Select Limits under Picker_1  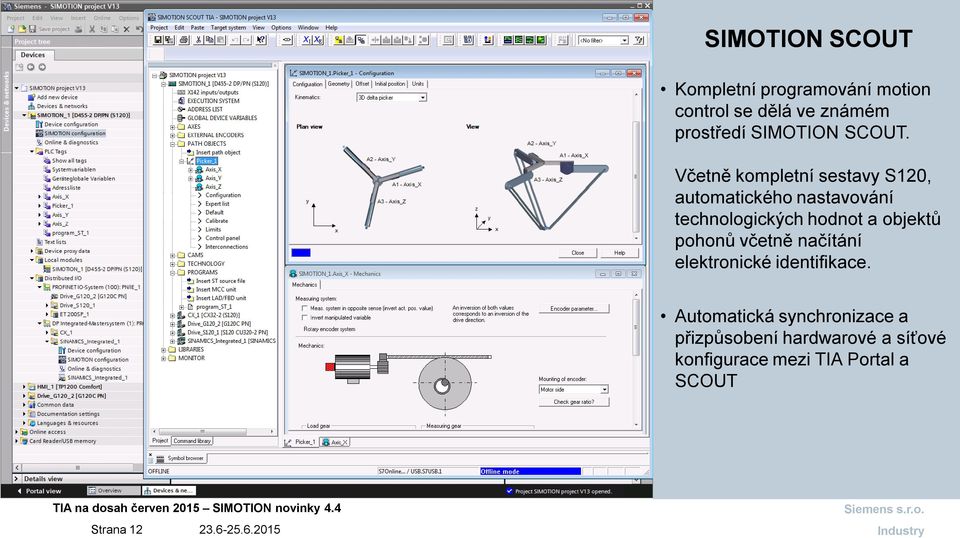pyautogui.click(x=213, y=230)
